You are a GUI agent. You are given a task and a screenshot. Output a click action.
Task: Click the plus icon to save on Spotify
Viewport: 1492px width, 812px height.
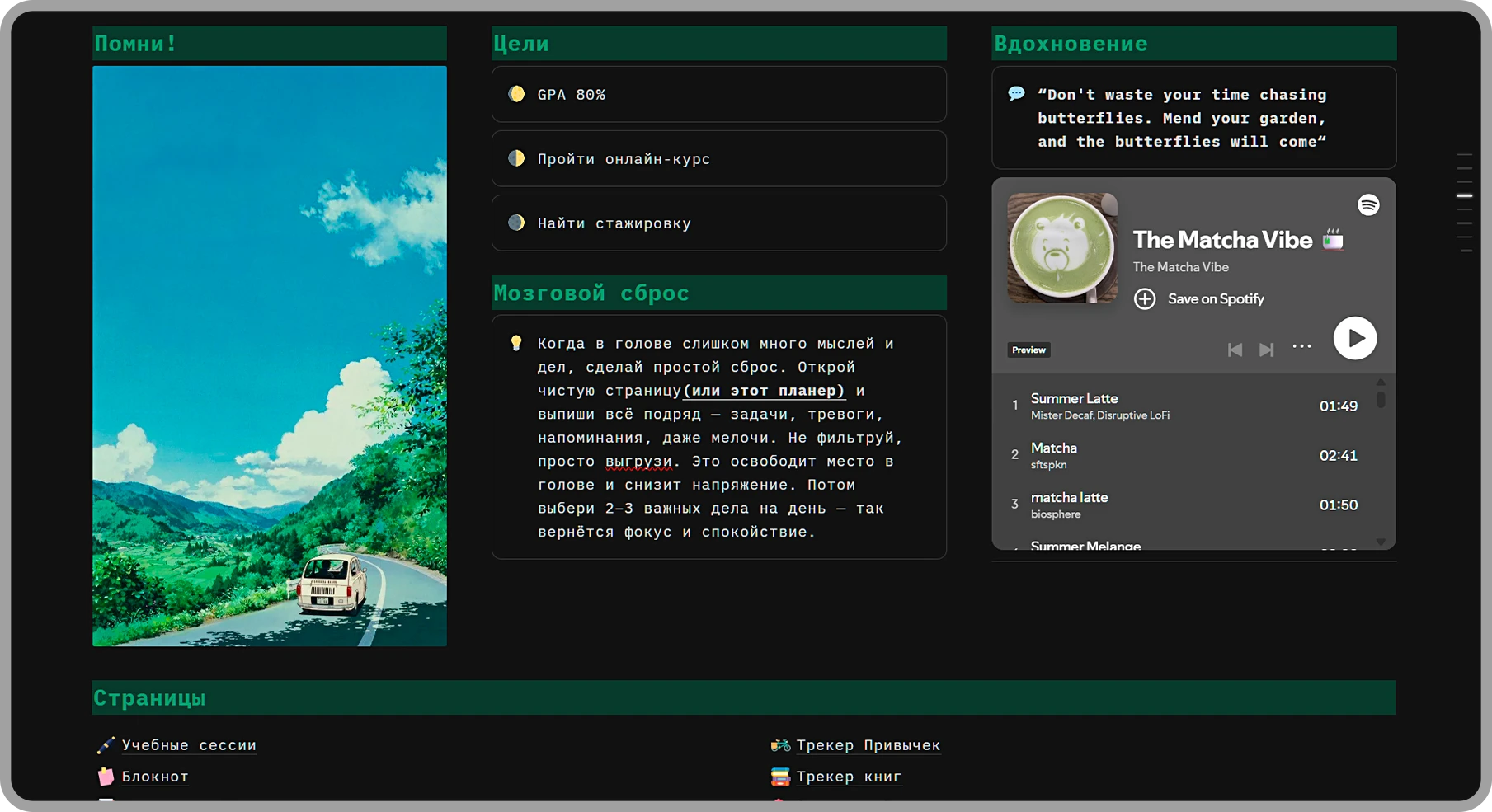[1145, 298]
